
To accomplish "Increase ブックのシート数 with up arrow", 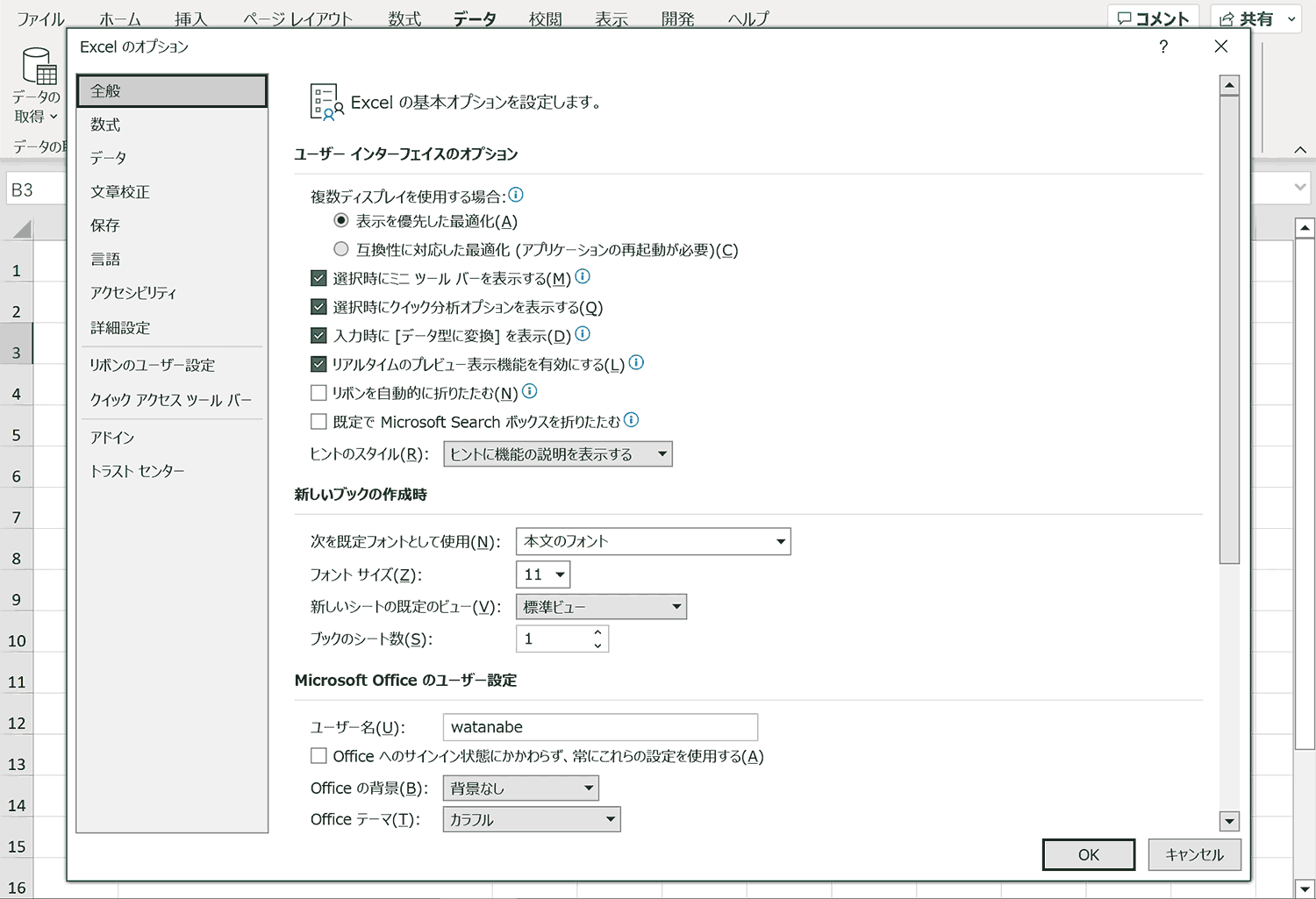I will (597, 632).
